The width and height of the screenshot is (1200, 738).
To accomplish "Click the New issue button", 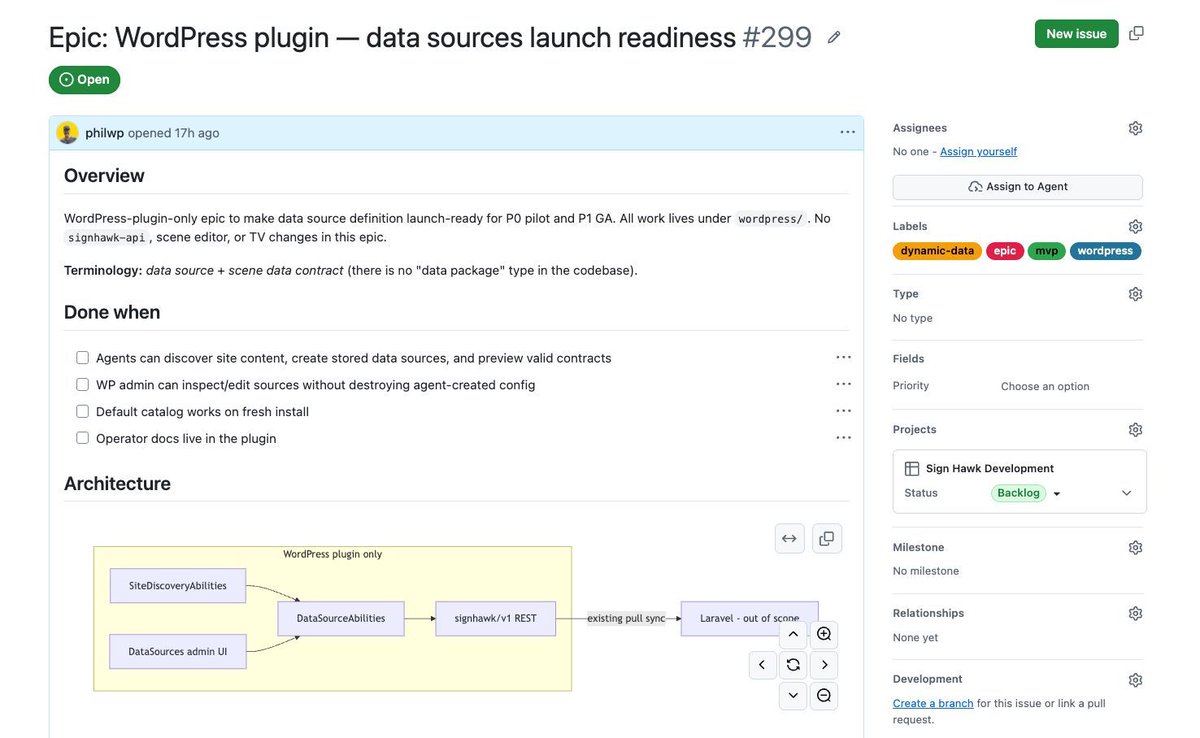I will pos(1076,34).
